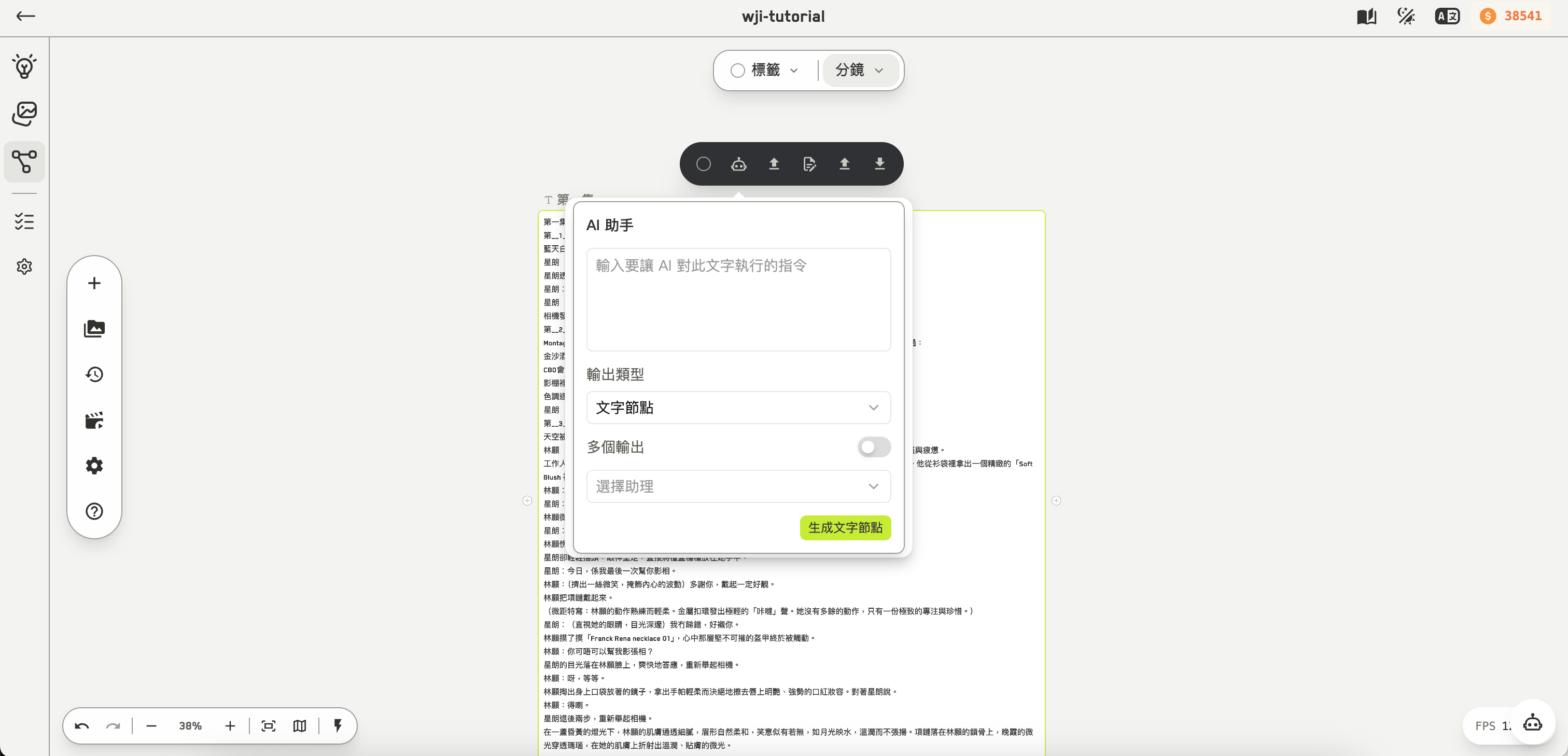The width and height of the screenshot is (1568, 756).
Task: Click the AI instruction text area
Action: tap(739, 300)
